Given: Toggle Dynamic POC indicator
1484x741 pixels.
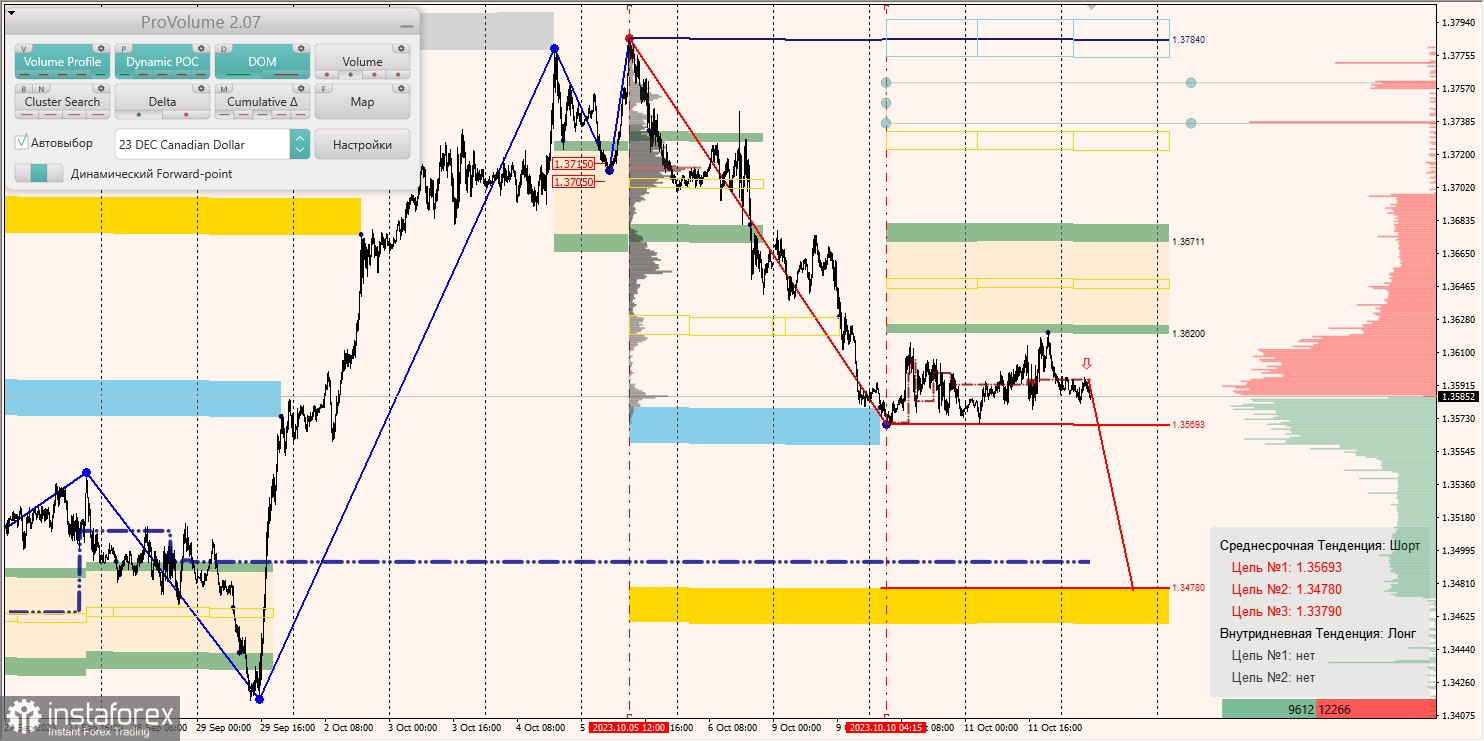Looking at the screenshot, I should [x=162, y=62].
